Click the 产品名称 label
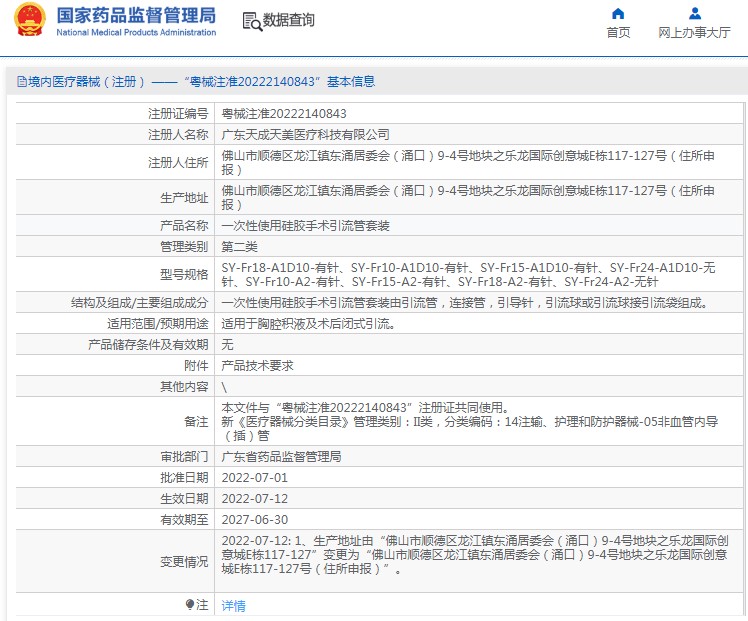The image size is (748, 621). tap(184, 226)
